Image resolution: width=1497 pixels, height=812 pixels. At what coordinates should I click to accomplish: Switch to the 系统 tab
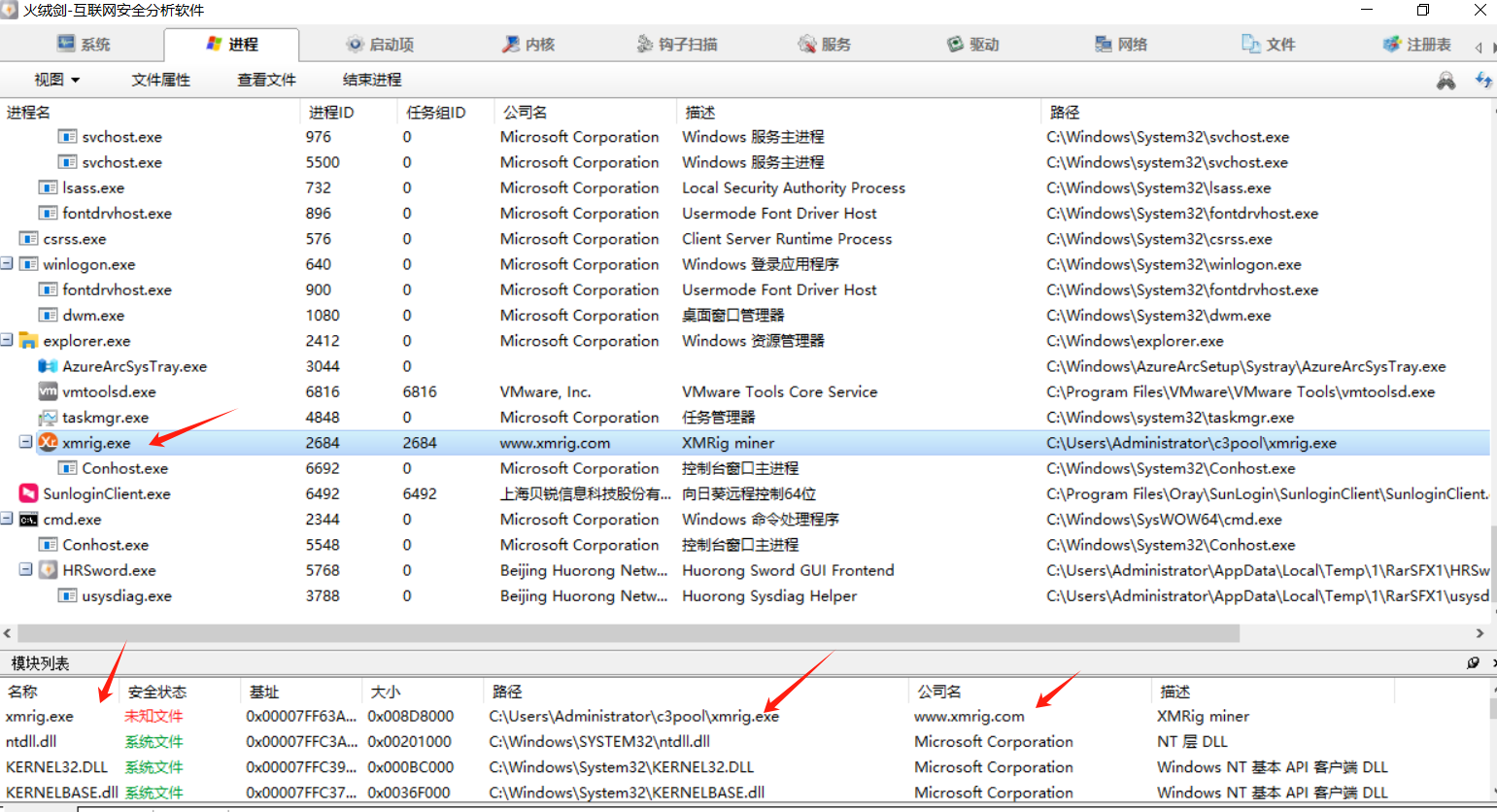coord(84,44)
